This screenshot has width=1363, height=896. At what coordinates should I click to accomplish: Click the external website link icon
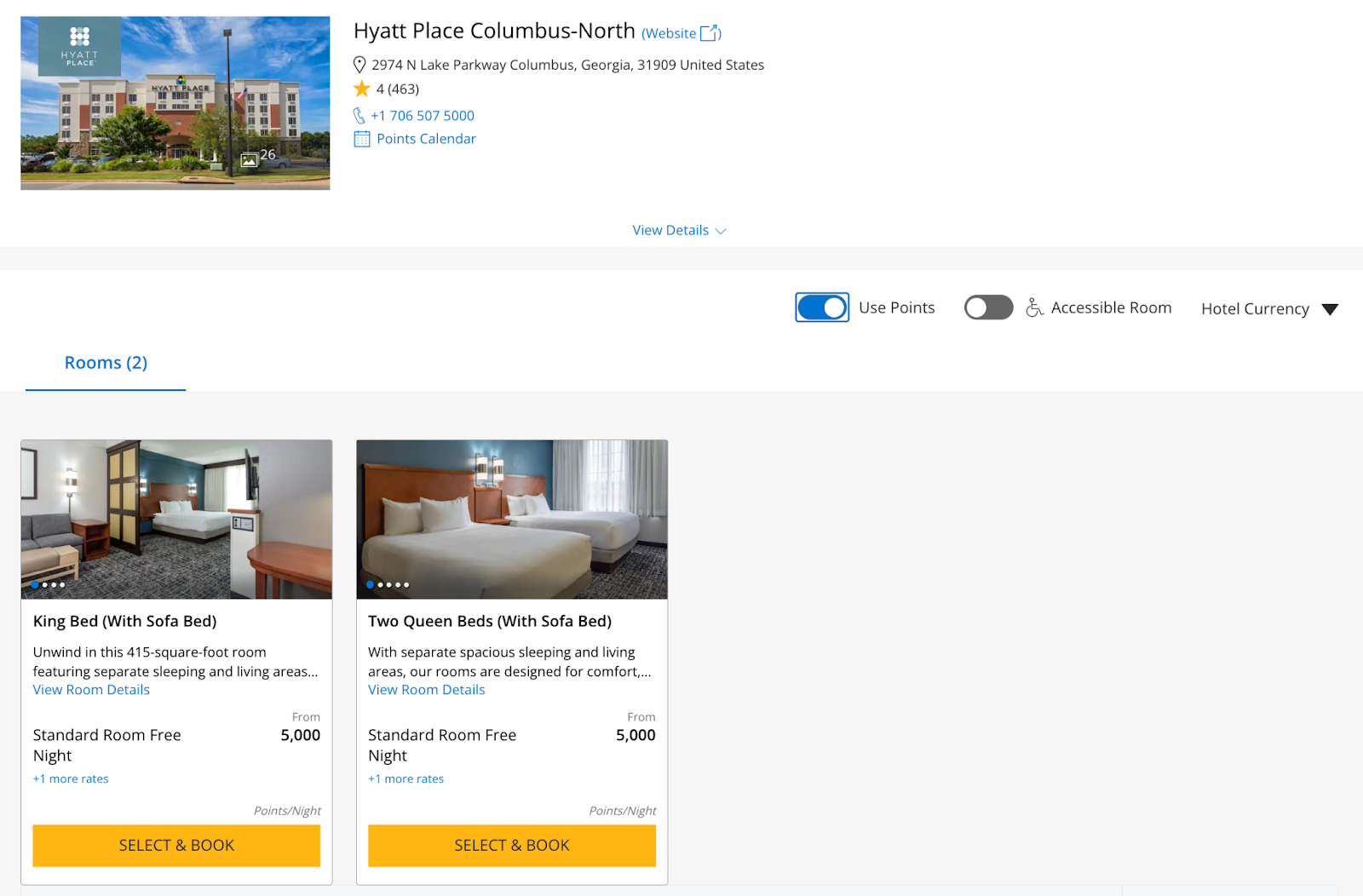coord(709,33)
